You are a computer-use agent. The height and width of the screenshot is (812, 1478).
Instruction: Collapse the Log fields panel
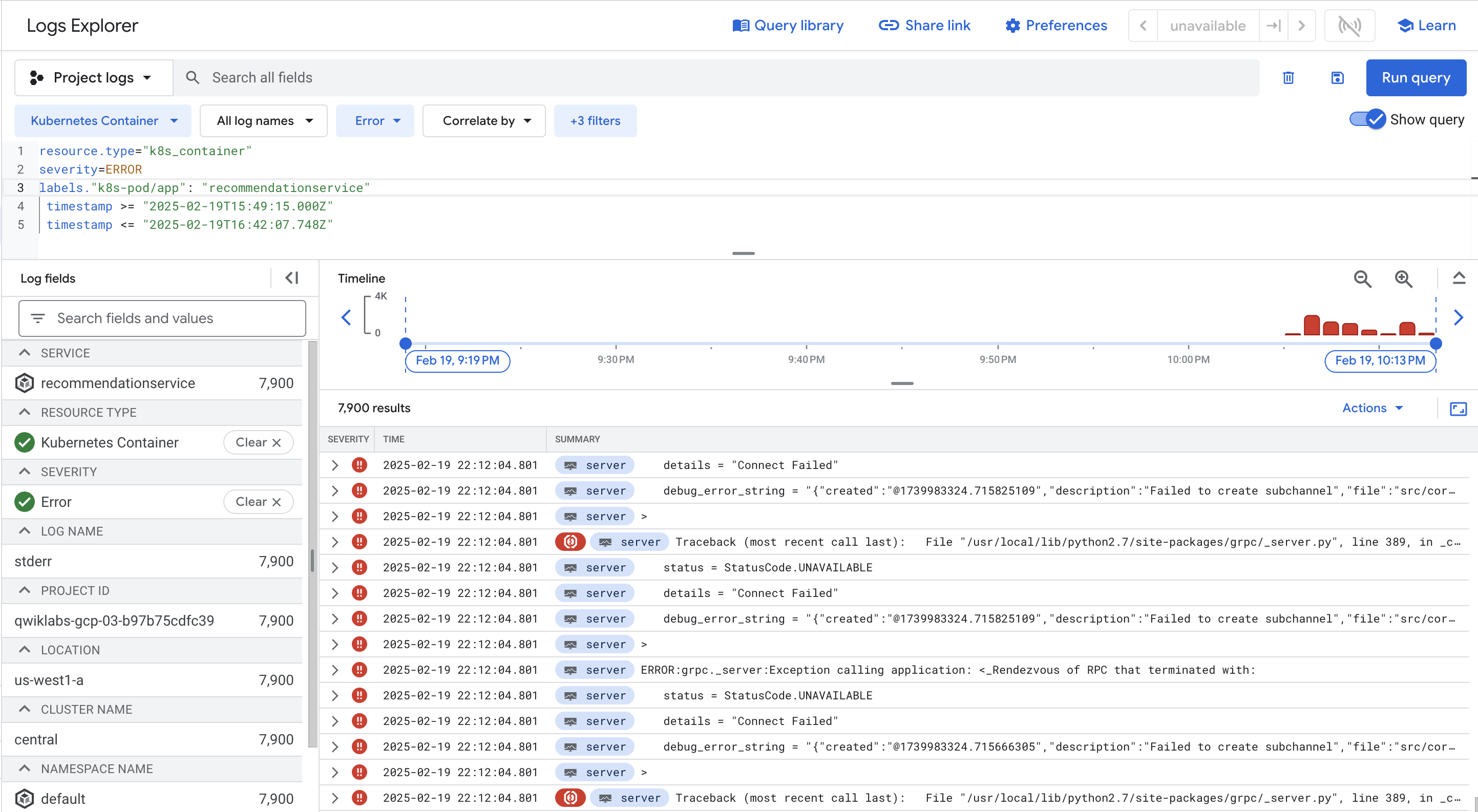(292, 278)
